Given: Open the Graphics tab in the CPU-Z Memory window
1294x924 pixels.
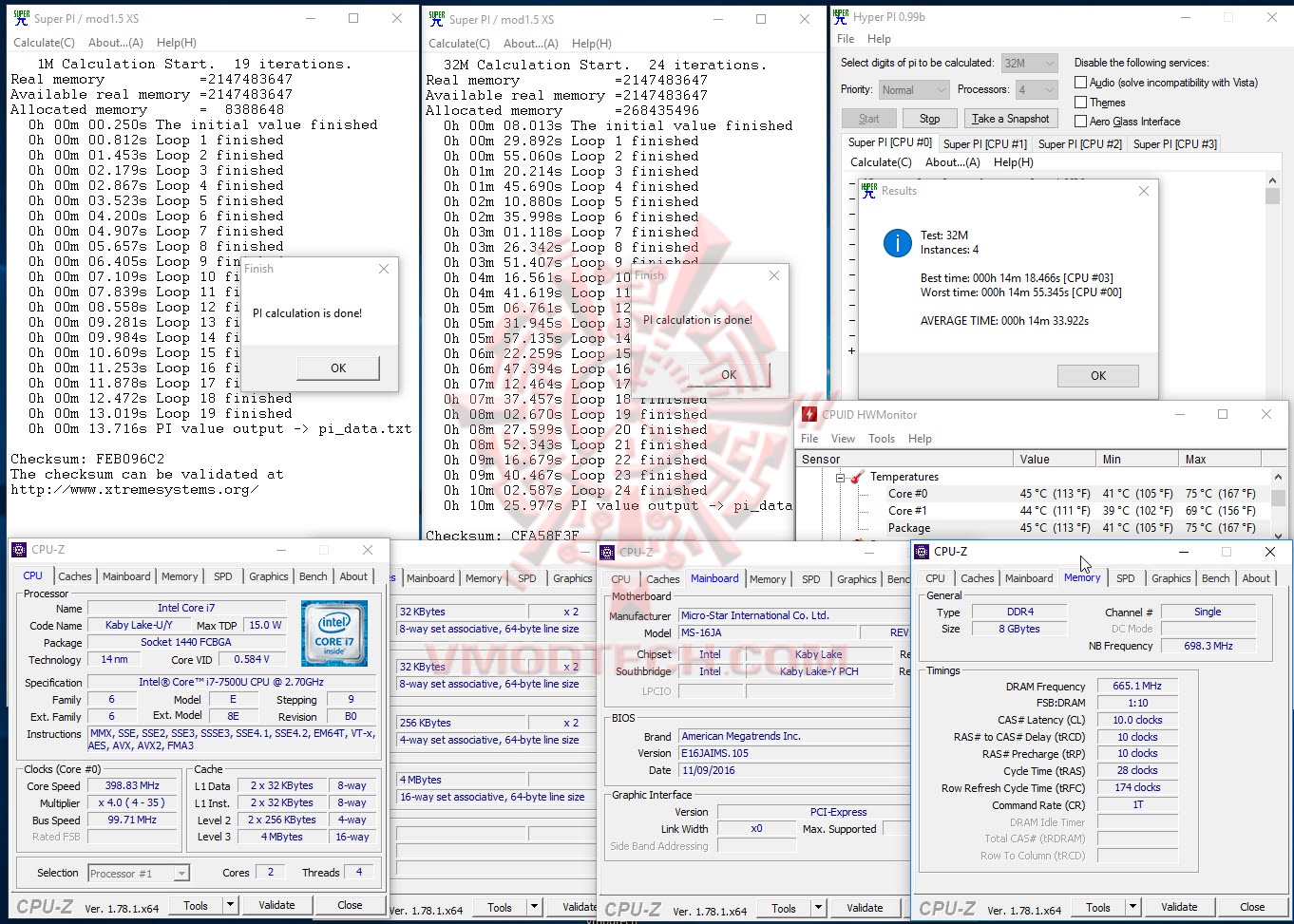Looking at the screenshot, I should pos(1170,578).
